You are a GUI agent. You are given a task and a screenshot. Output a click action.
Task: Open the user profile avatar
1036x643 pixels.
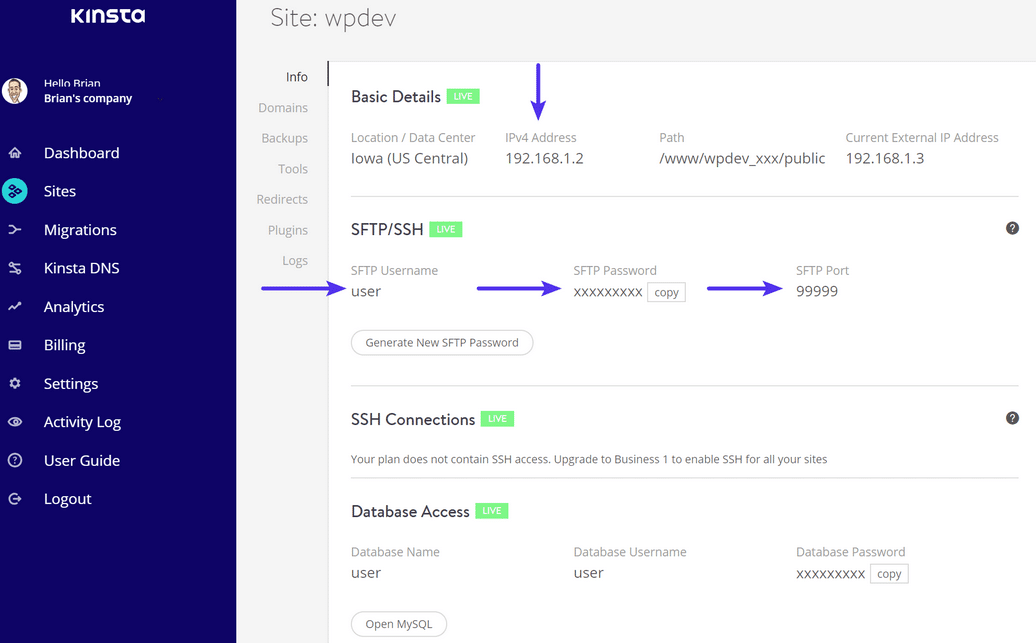tap(15, 91)
